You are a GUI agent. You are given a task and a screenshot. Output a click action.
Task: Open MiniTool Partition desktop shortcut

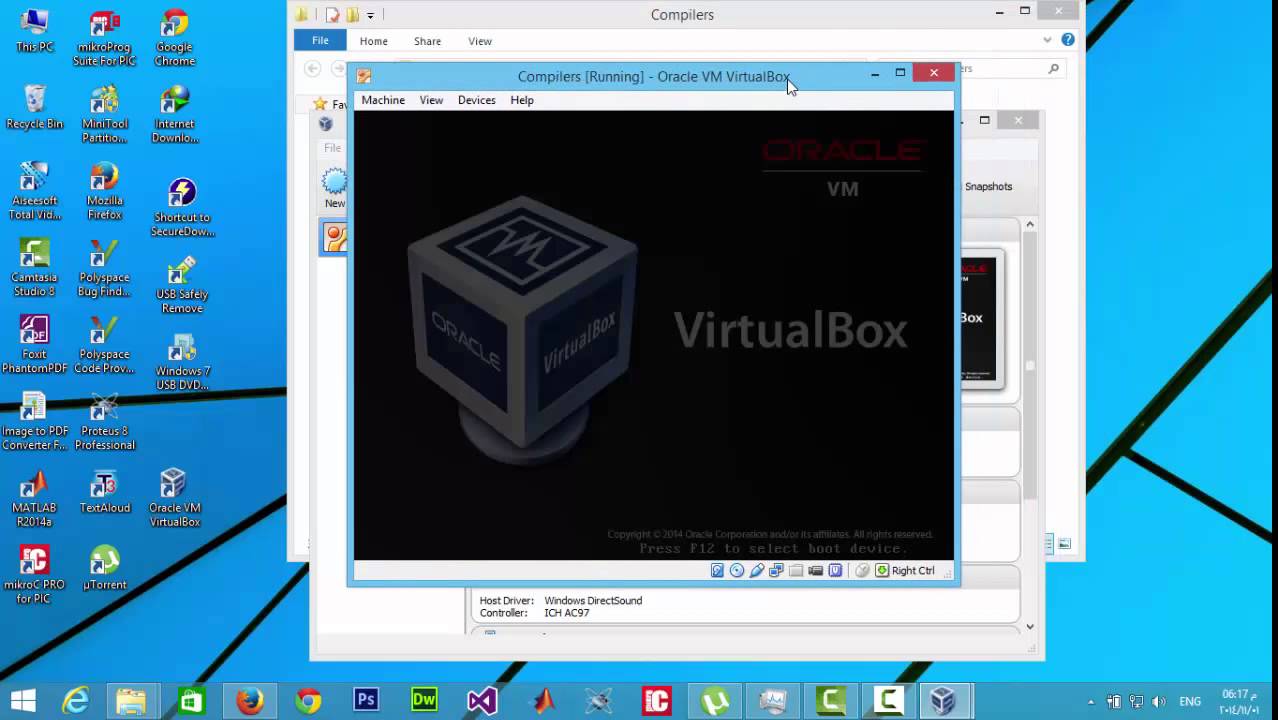click(104, 115)
